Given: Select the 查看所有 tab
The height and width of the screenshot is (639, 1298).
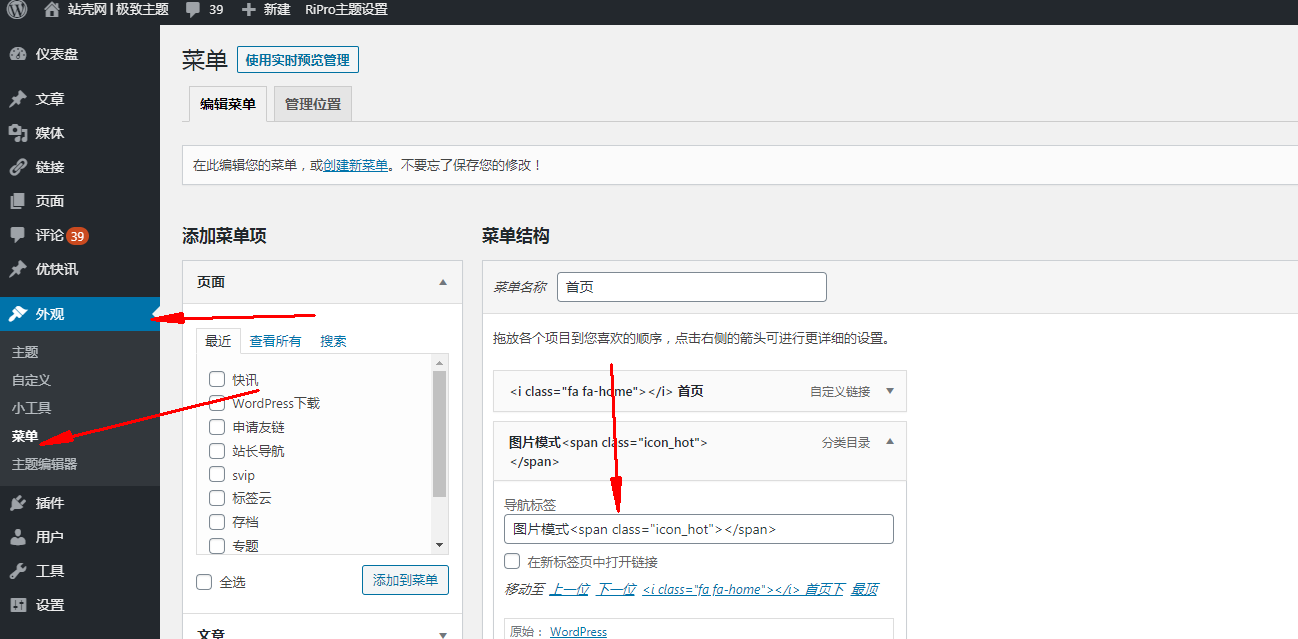Looking at the screenshot, I should tap(275, 341).
